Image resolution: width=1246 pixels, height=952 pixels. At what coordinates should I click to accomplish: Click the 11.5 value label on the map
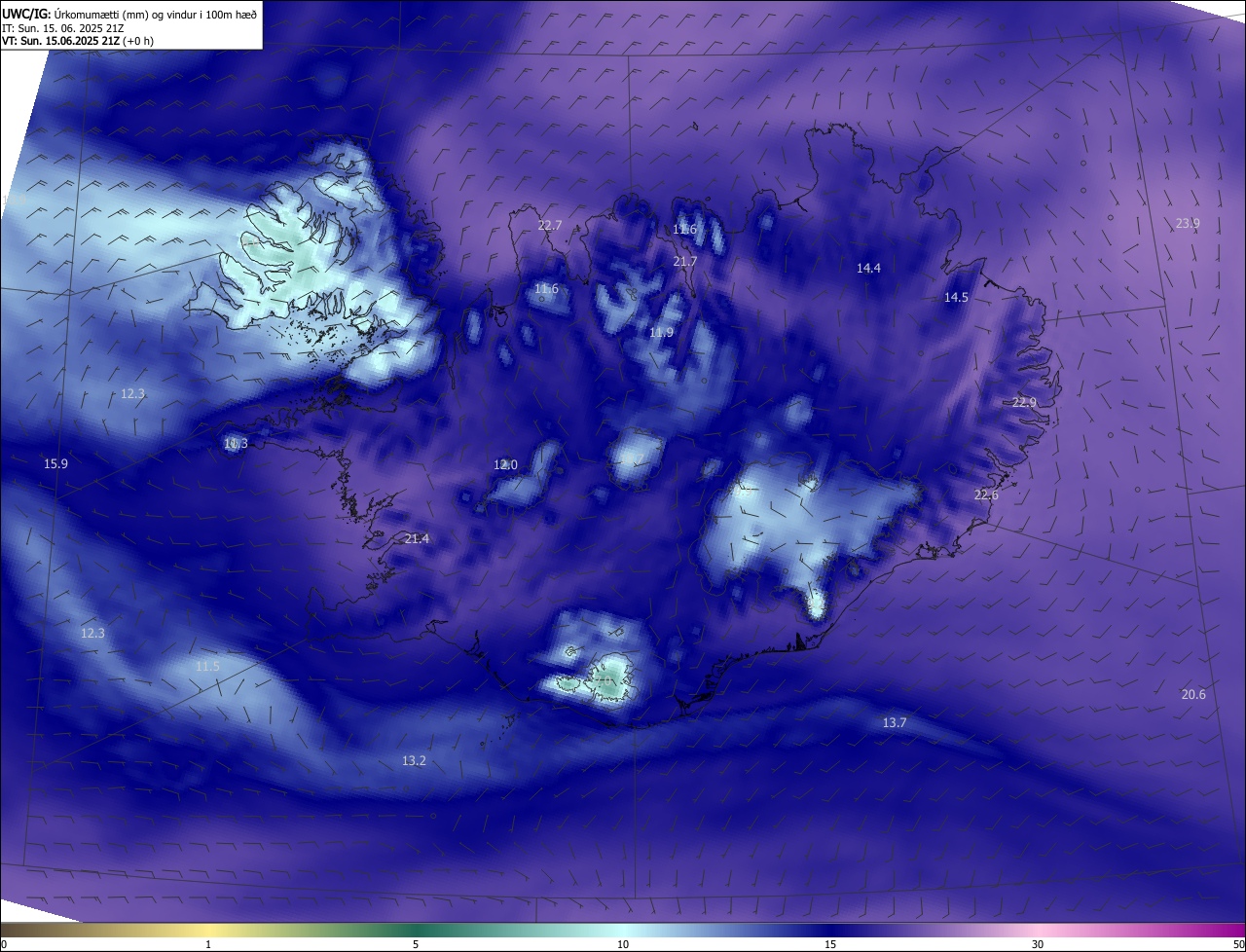207,666
